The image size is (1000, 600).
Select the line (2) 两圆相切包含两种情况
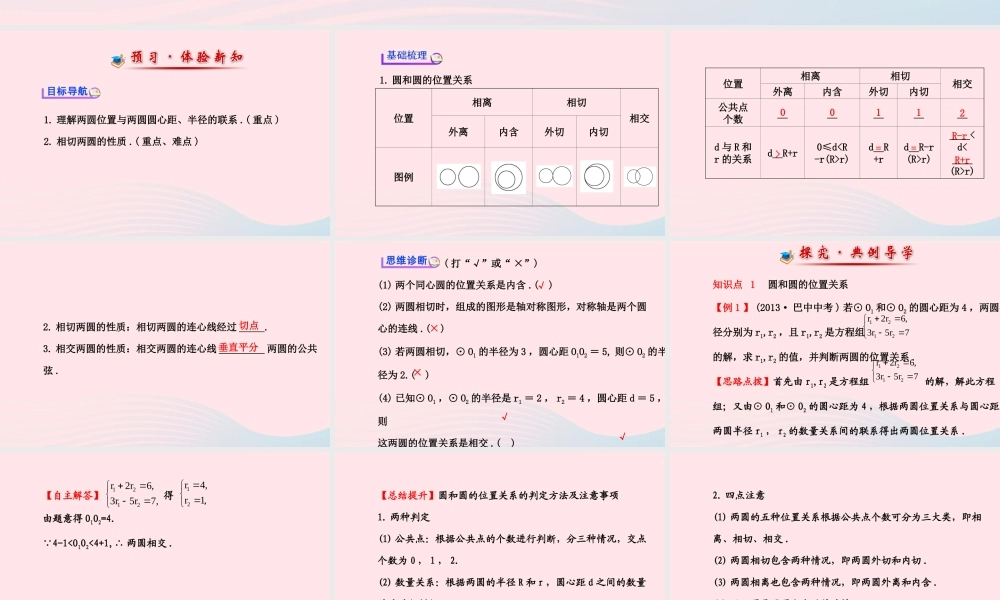click(820, 560)
